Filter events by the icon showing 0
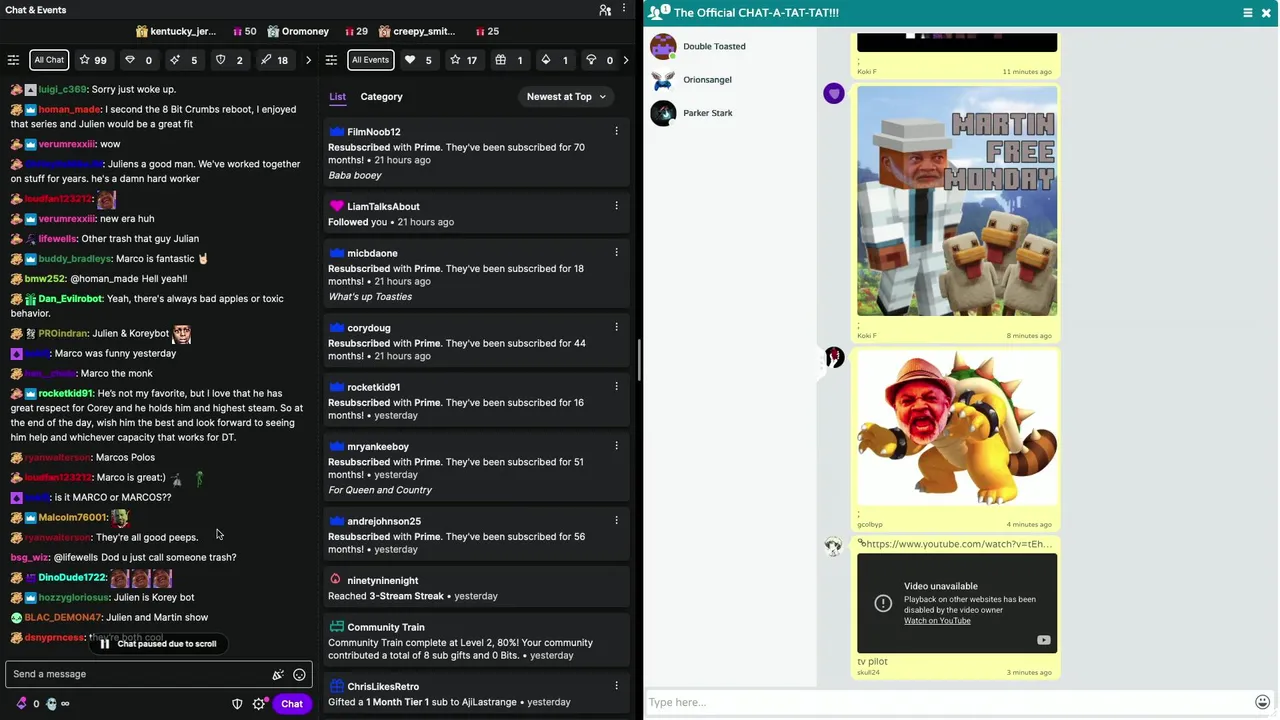The width and height of the screenshot is (1280, 720). 599,60
